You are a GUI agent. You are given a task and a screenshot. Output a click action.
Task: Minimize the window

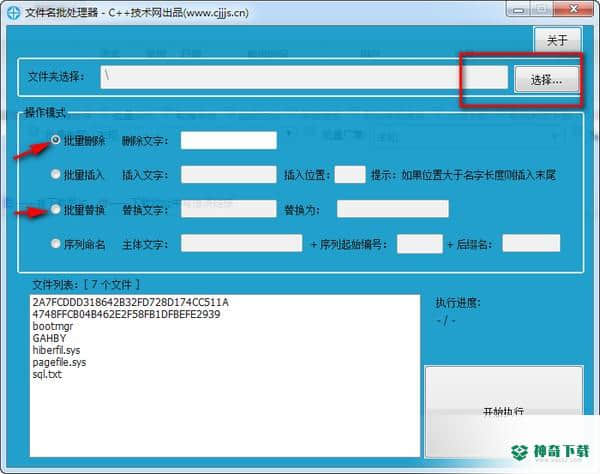point(518,10)
